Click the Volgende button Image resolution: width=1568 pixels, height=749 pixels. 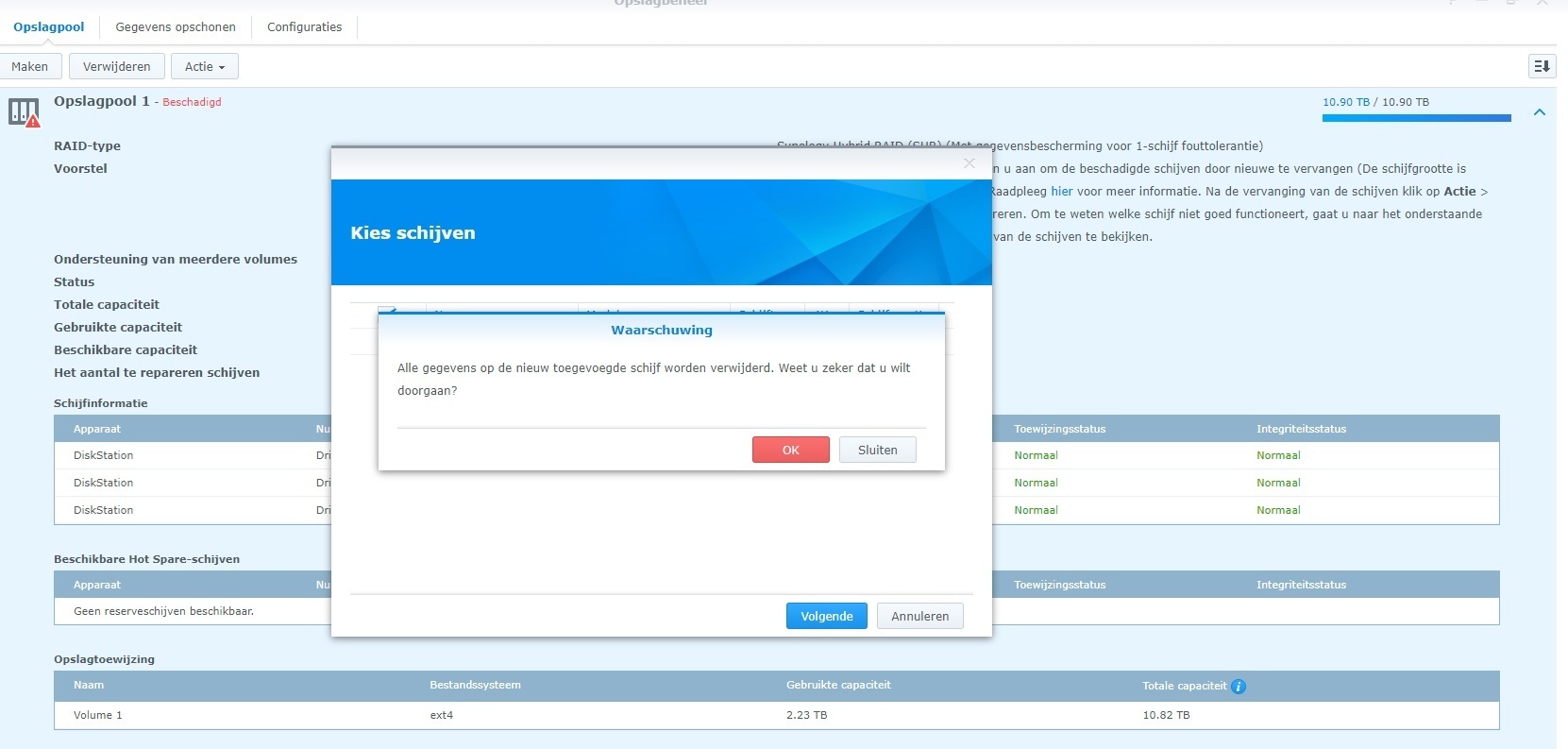(826, 616)
